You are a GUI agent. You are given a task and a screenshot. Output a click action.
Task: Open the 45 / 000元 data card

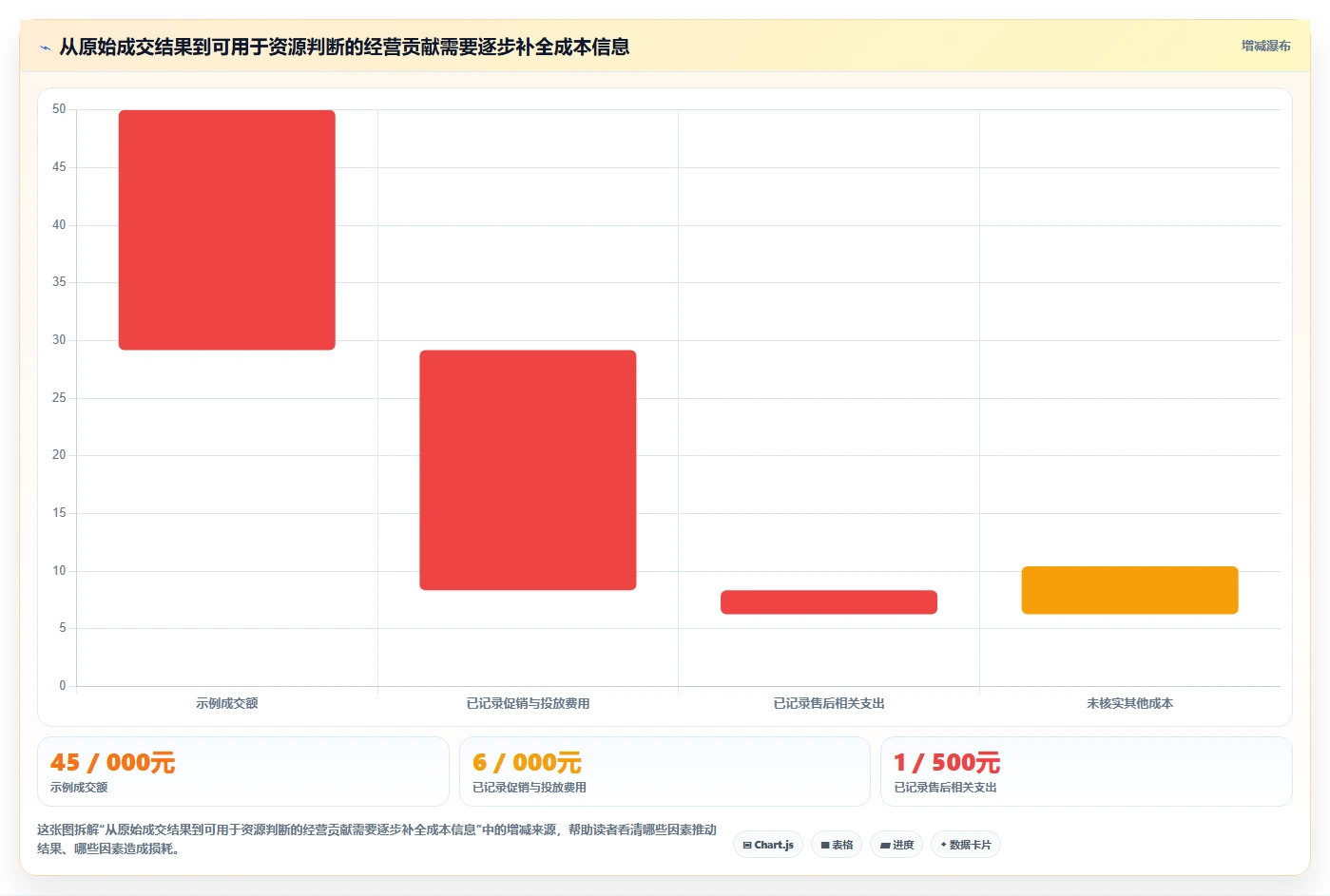click(x=242, y=772)
